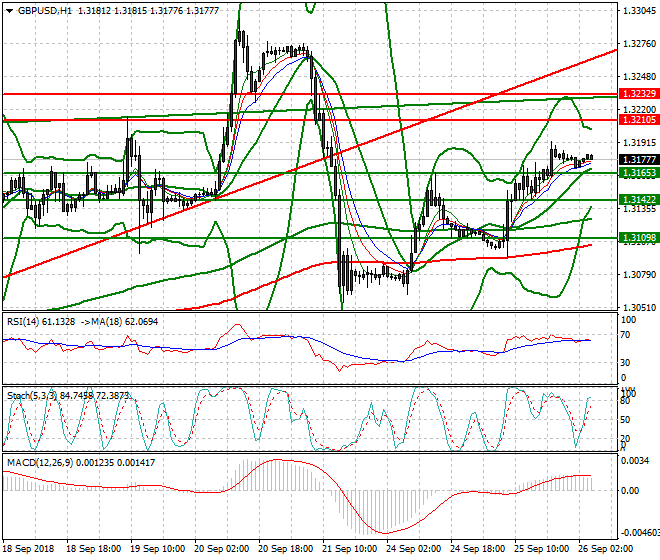Screen dimensions: 660x560
Task: Click the Stochastic scale value 50
Action: pos(626,420)
